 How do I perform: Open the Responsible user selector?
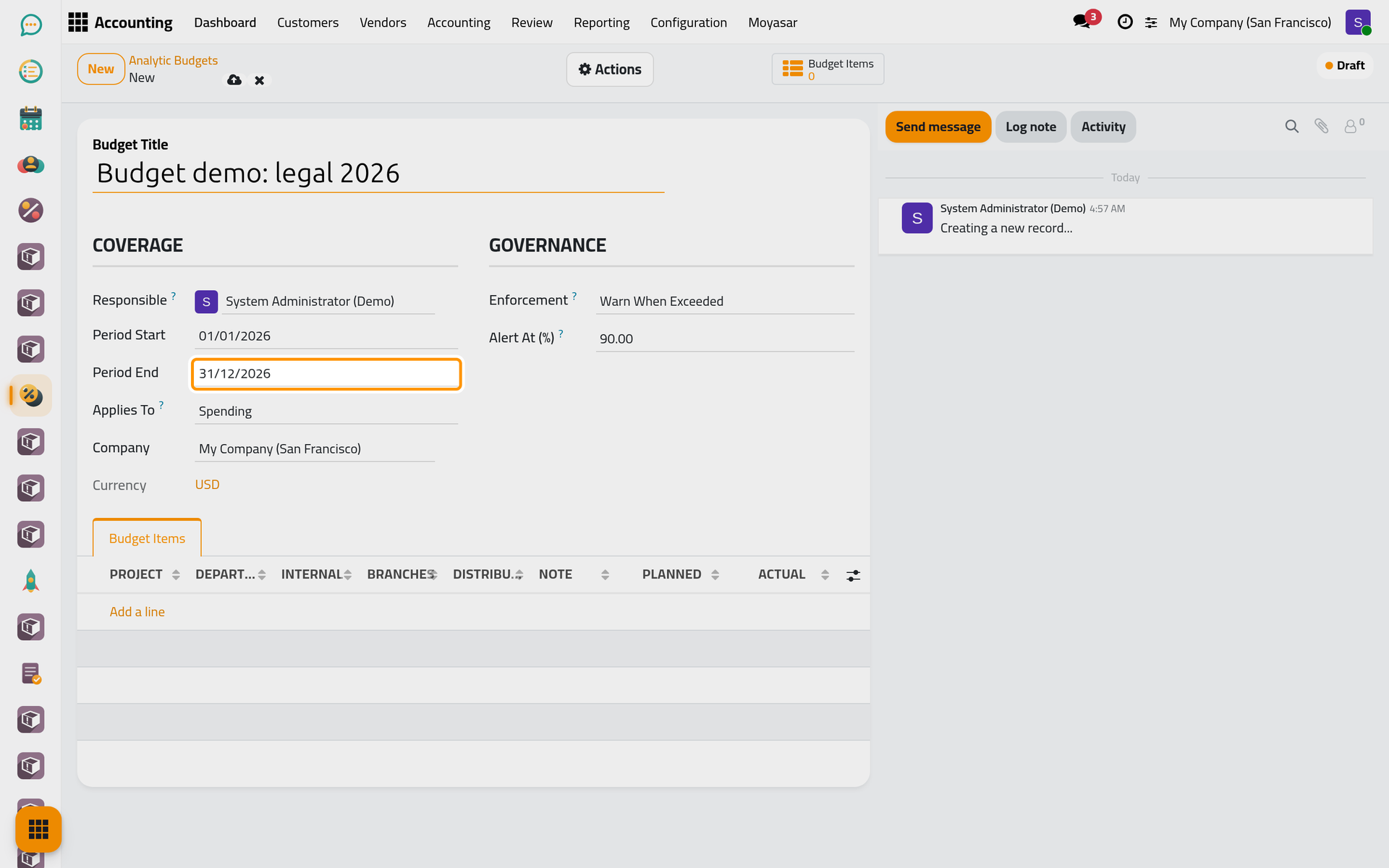pos(328,301)
